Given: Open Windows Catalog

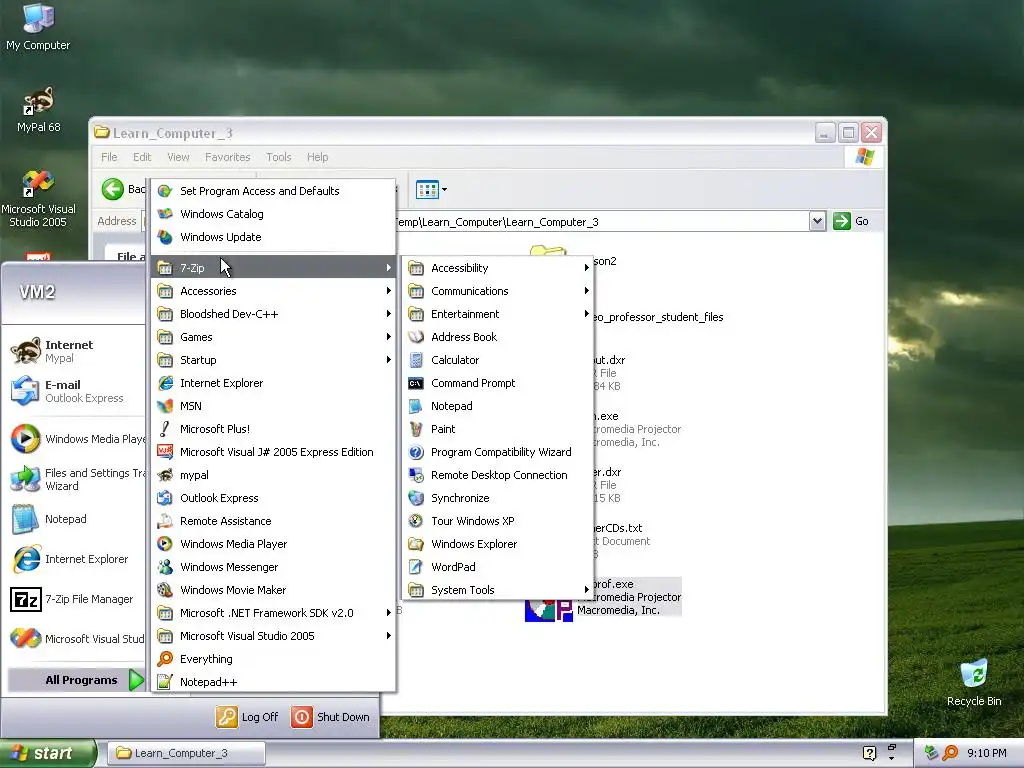Looking at the screenshot, I should click(x=274, y=214).
